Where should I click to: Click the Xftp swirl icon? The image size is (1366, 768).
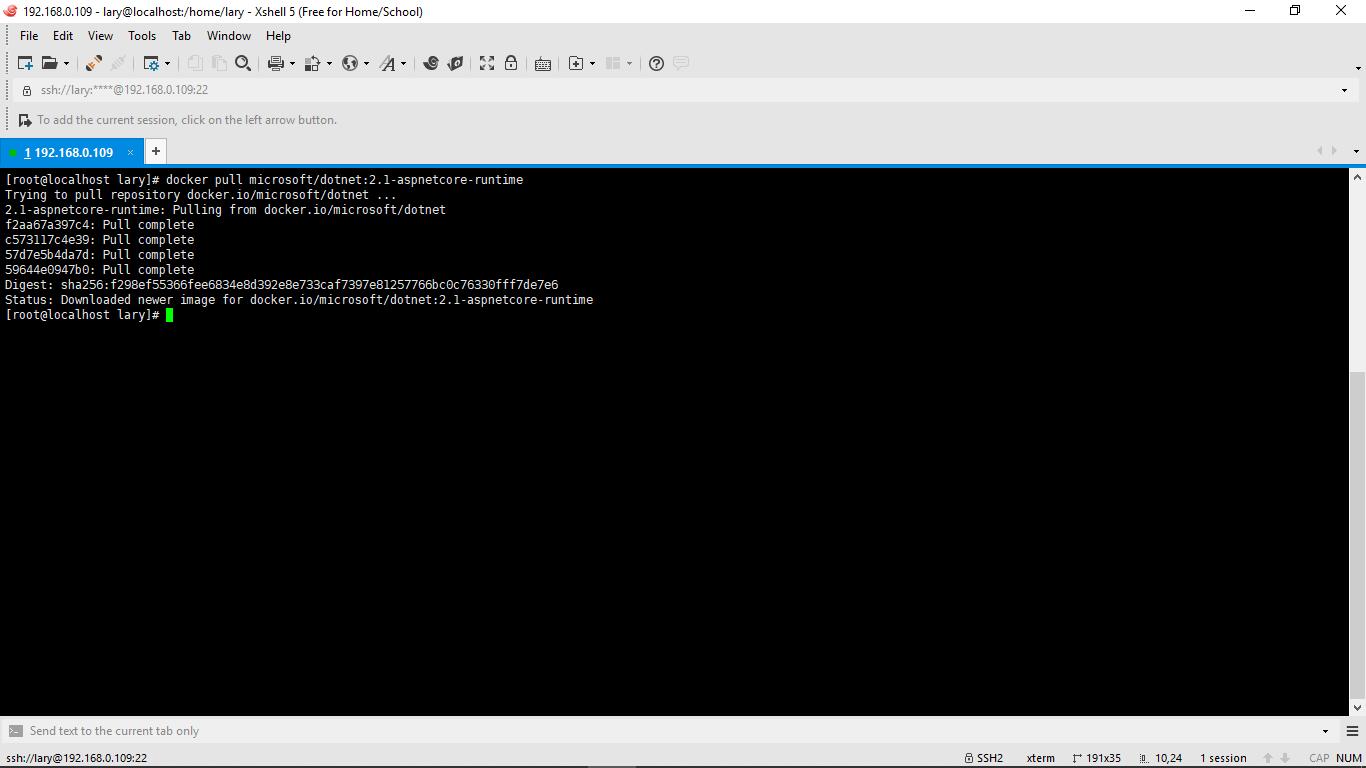coord(431,63)
